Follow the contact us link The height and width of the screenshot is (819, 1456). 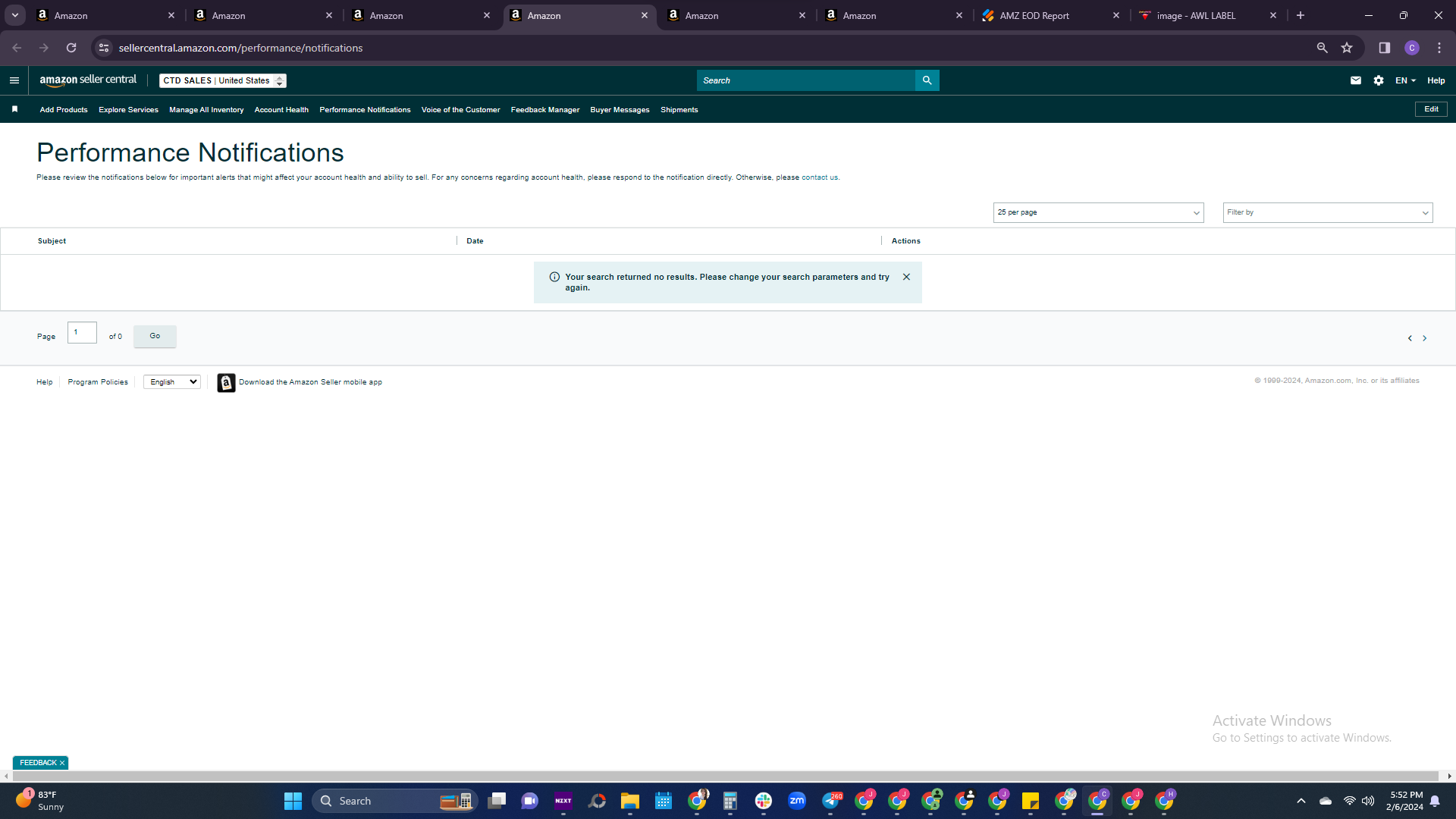tap(820, 177)
